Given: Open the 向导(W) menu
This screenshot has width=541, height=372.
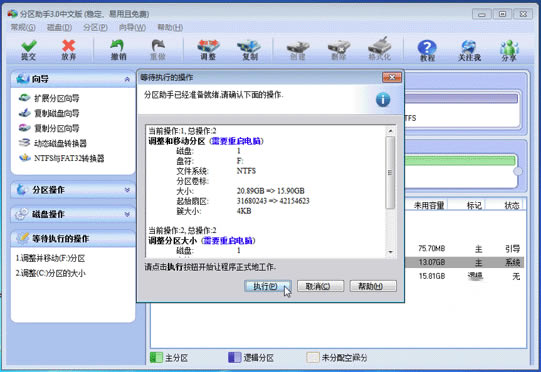Looking at the screenshot, I should pyautogui.click(x=132, y=27).
